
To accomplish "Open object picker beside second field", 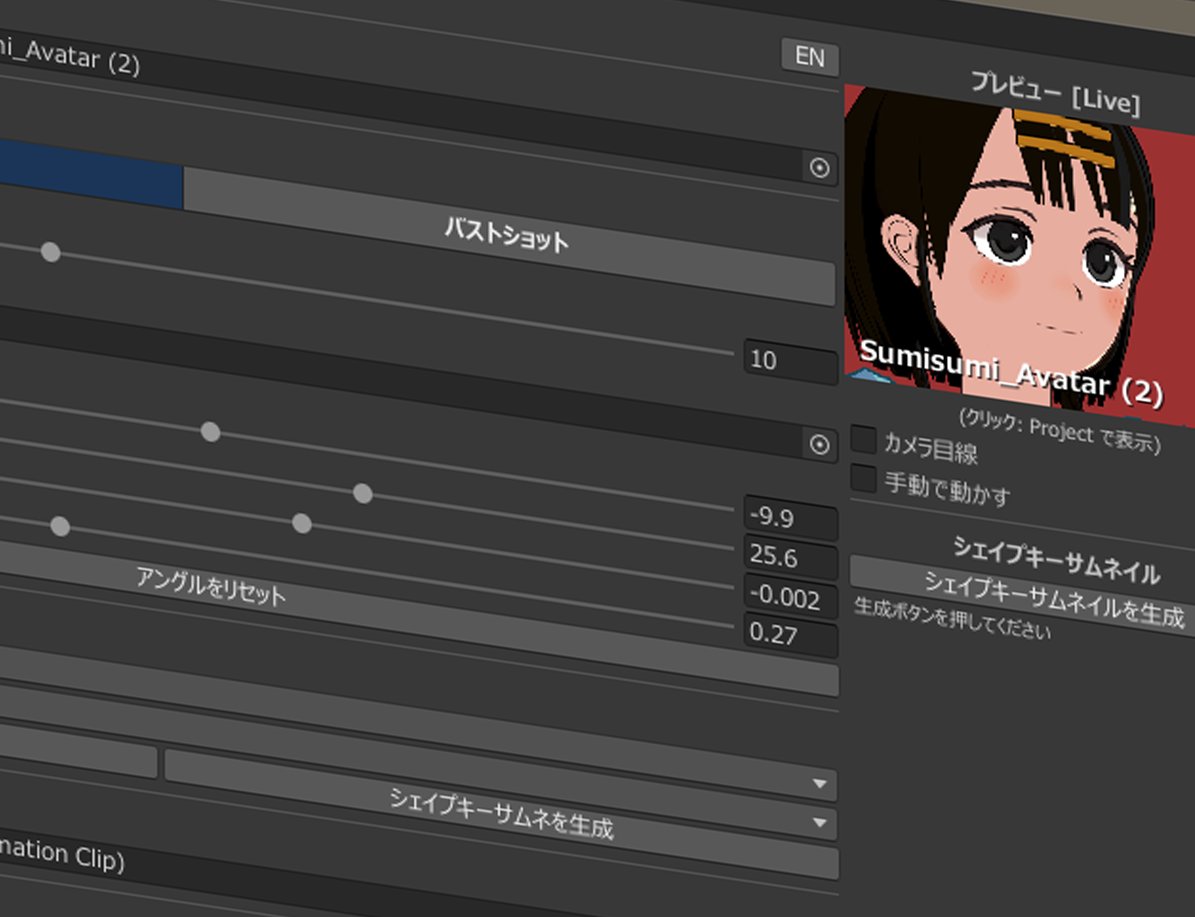I will pos(819,444).
